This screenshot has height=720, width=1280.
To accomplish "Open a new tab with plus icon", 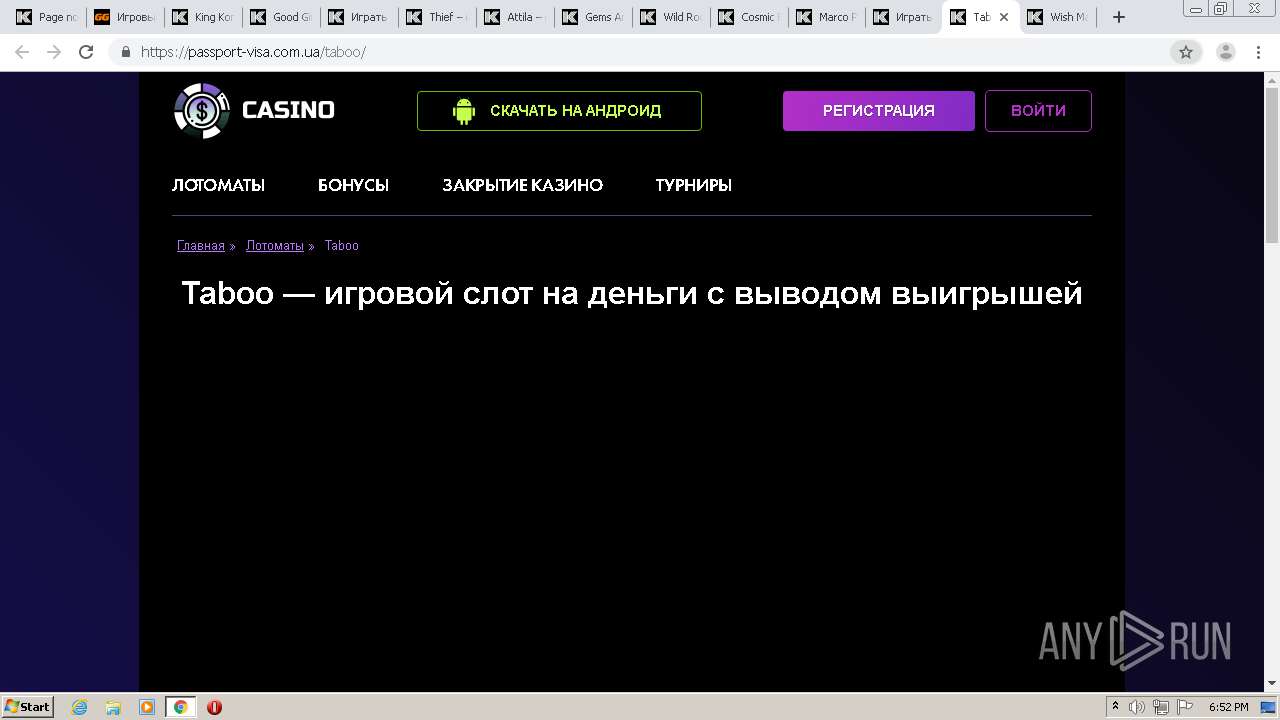I will 1119,17.
